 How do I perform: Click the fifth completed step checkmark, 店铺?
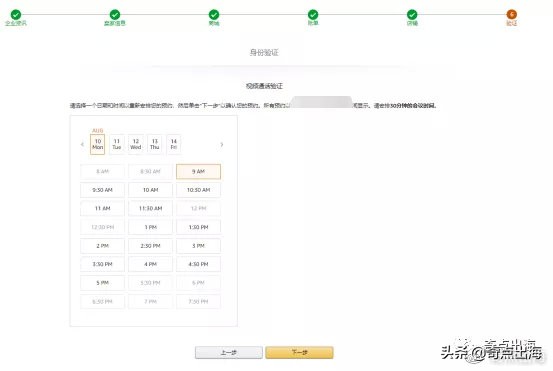click(x=412, y=14)
